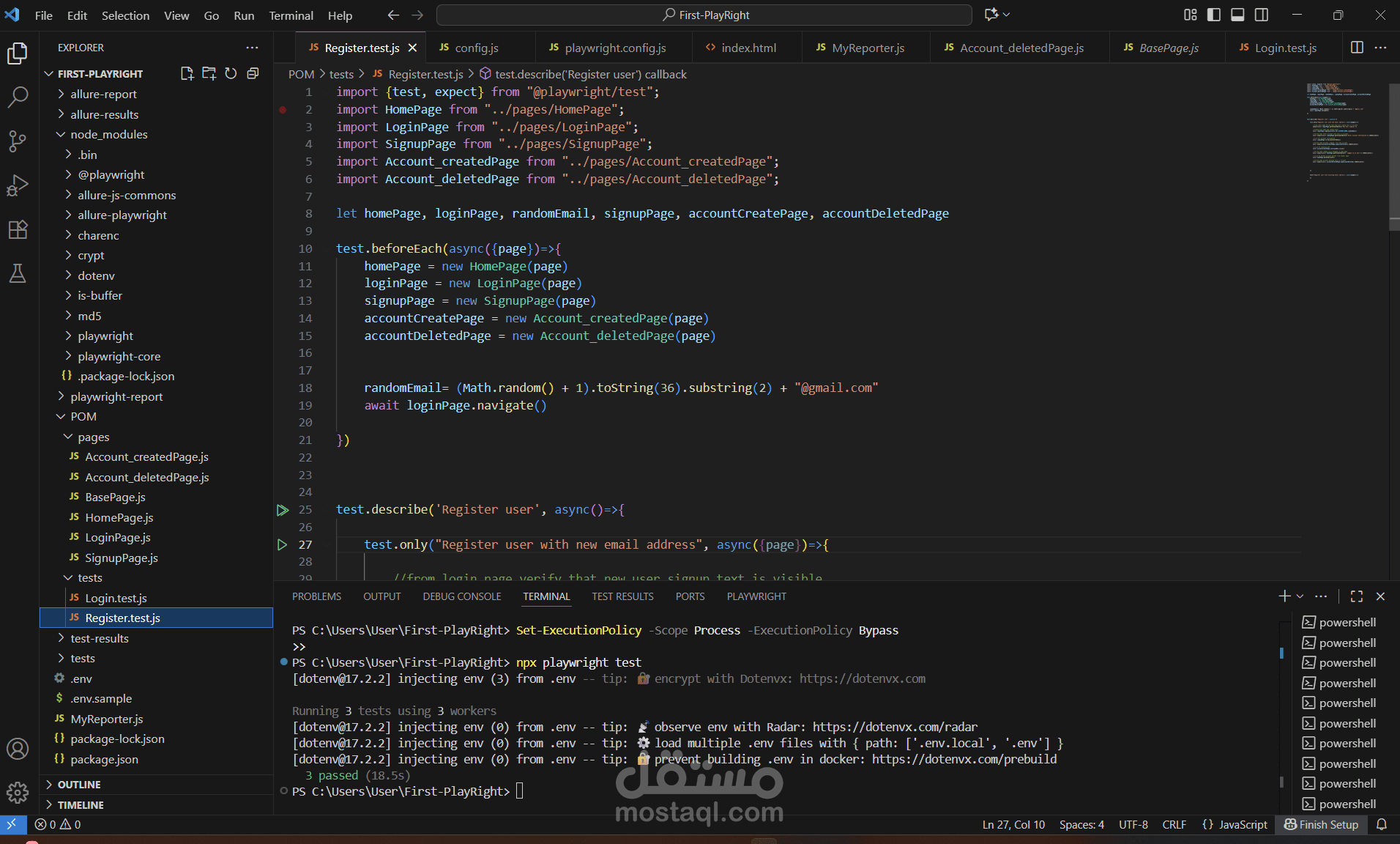This screenshot has width=1400, height=844.
Task: Toggle the bottom panel visibility
Action: pyautogui.click(x=1237, y=15)
